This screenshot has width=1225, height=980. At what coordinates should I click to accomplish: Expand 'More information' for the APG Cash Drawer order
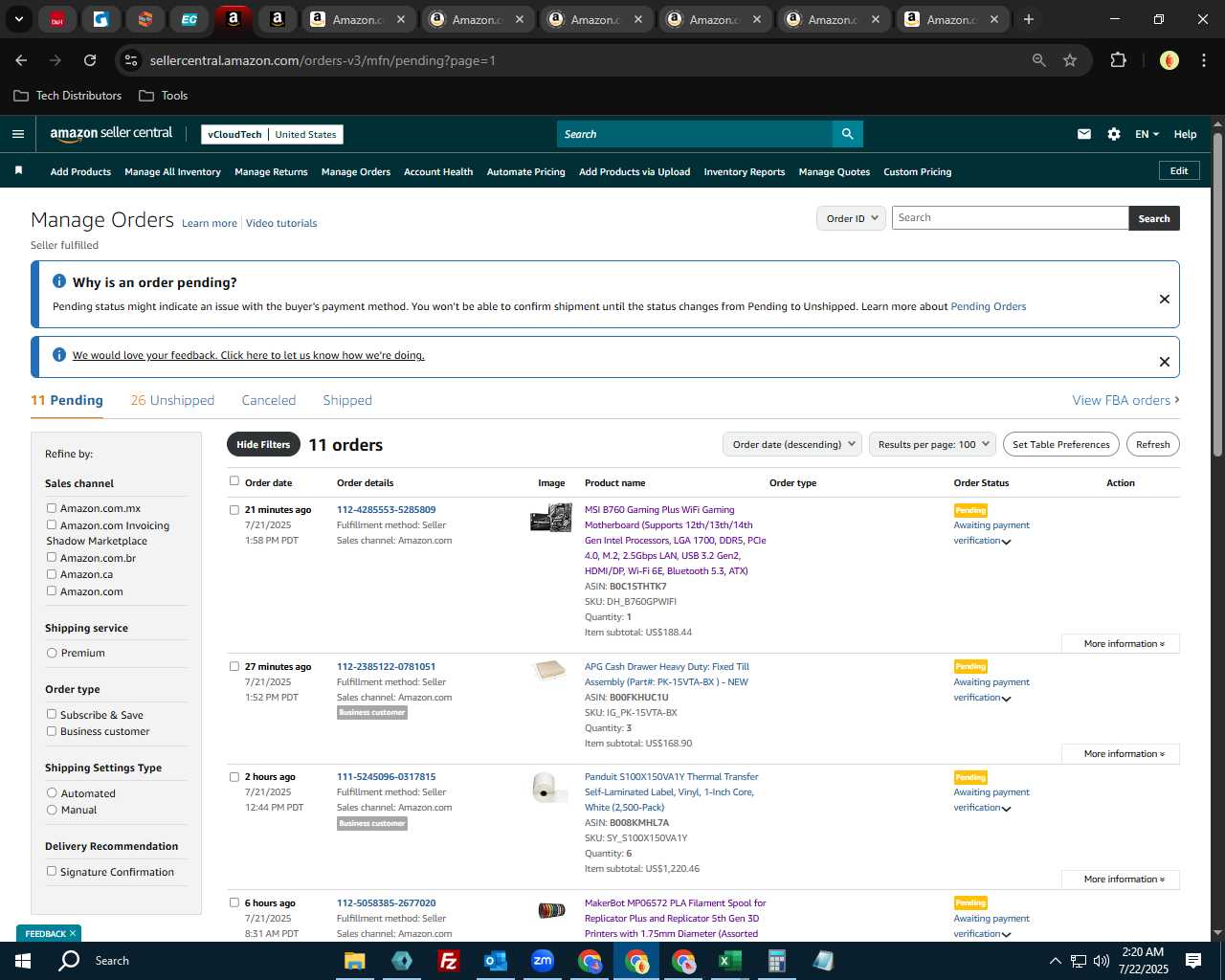tap(1121, 754)
